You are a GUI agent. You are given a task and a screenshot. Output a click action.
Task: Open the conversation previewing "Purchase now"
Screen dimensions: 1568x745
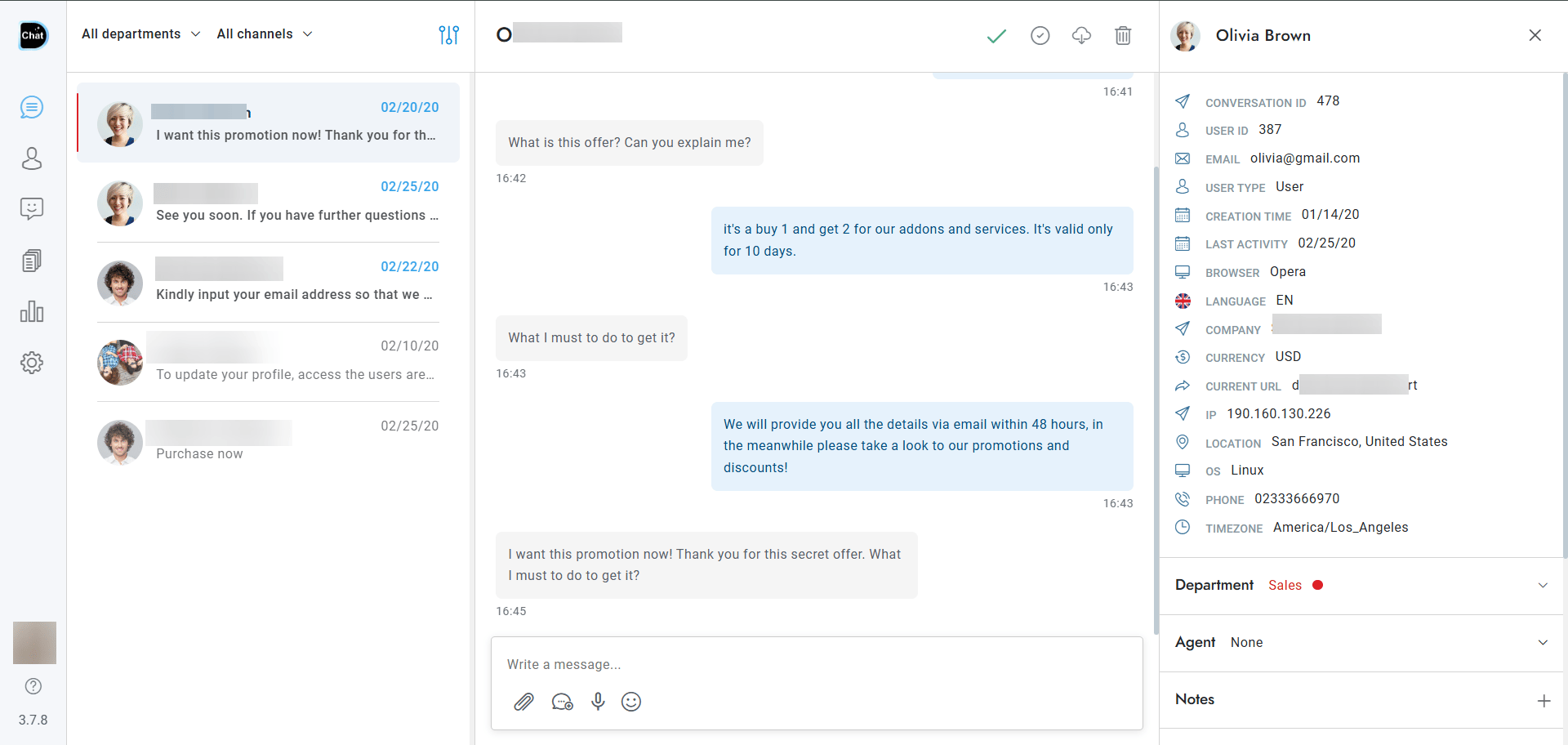coord(268,442)
